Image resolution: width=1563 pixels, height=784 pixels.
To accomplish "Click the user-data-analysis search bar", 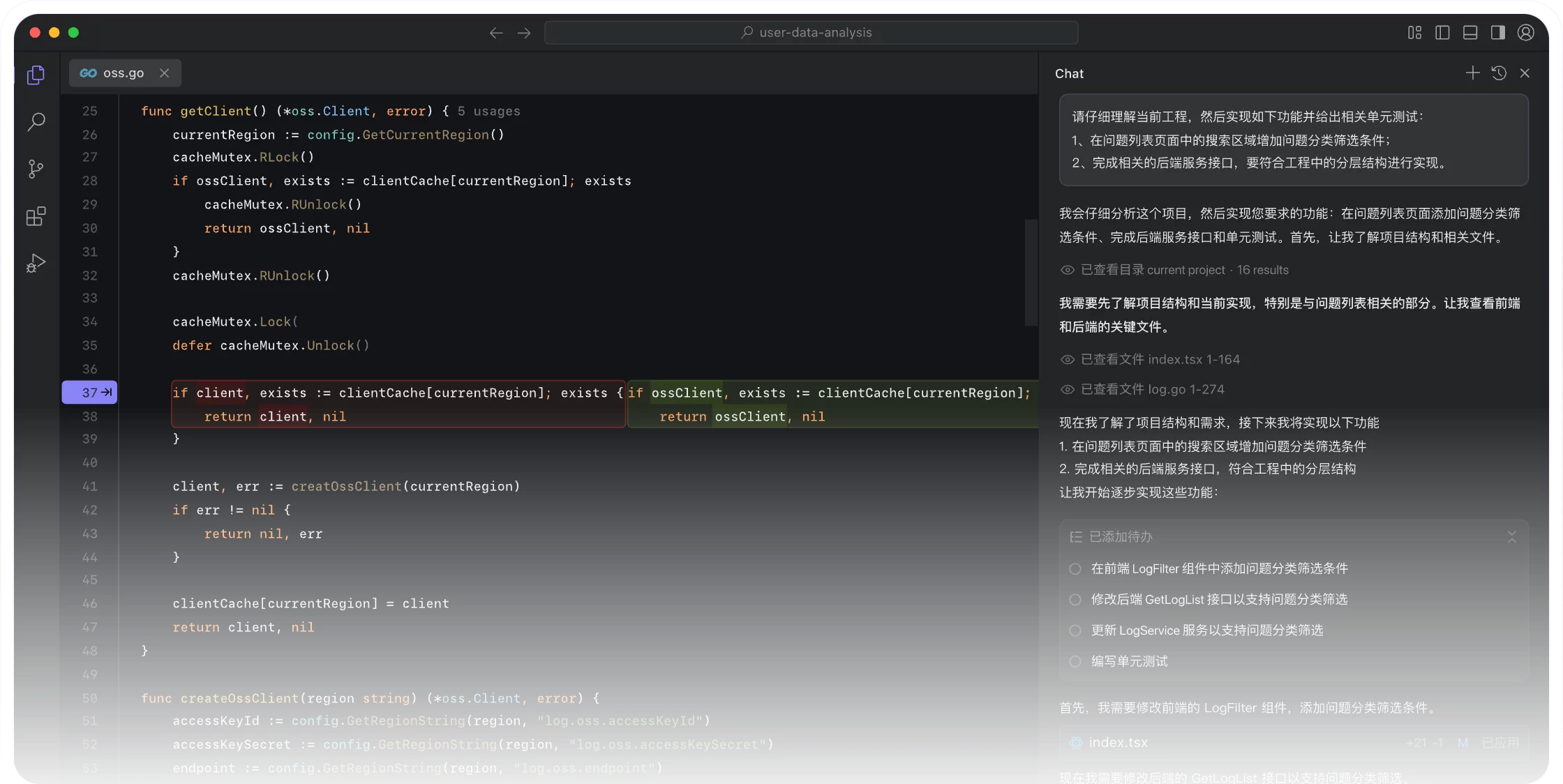I will click(811, 33).
